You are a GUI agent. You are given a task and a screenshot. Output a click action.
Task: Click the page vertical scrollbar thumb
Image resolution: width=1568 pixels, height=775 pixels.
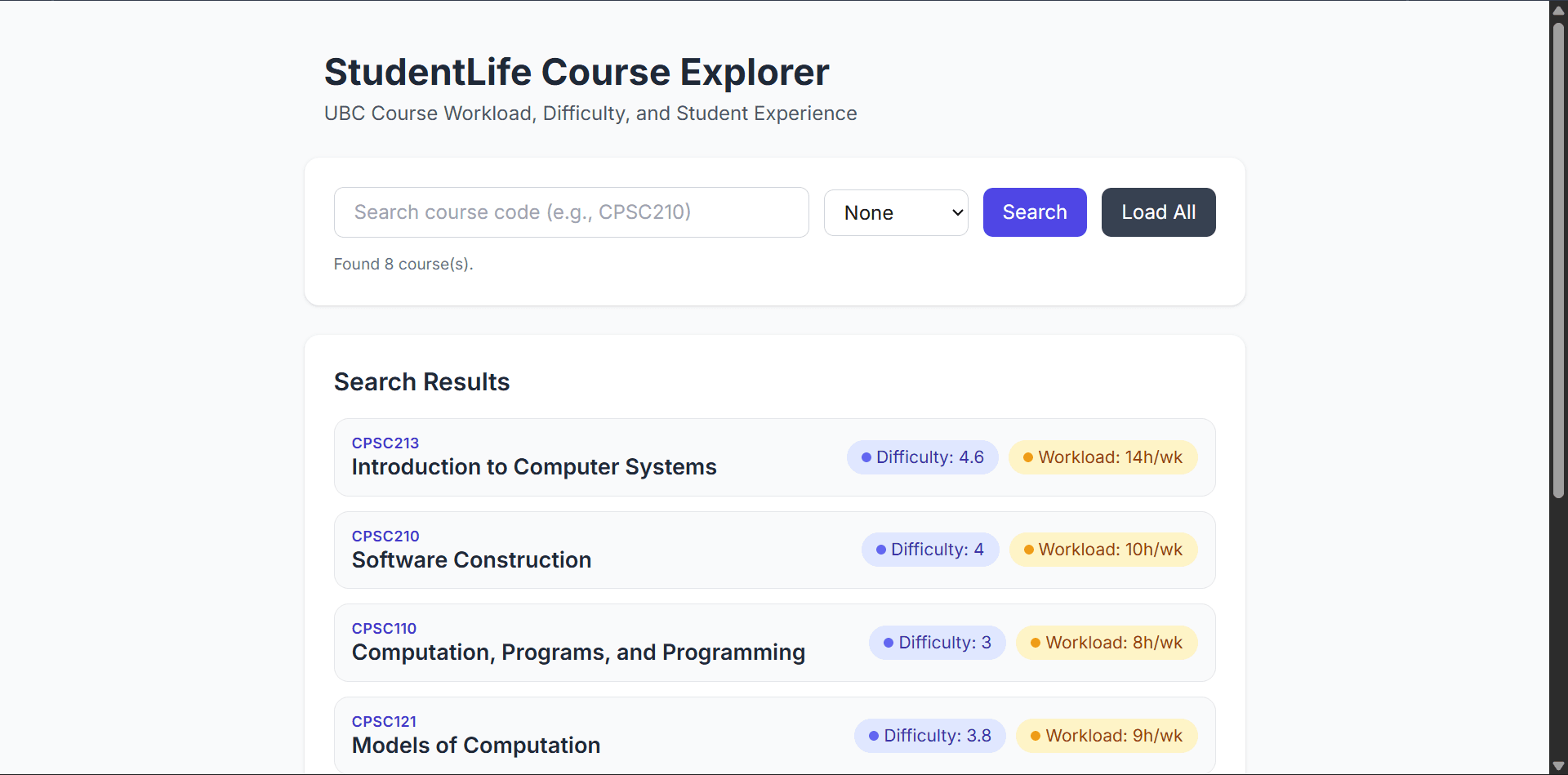click(1558, 260)
